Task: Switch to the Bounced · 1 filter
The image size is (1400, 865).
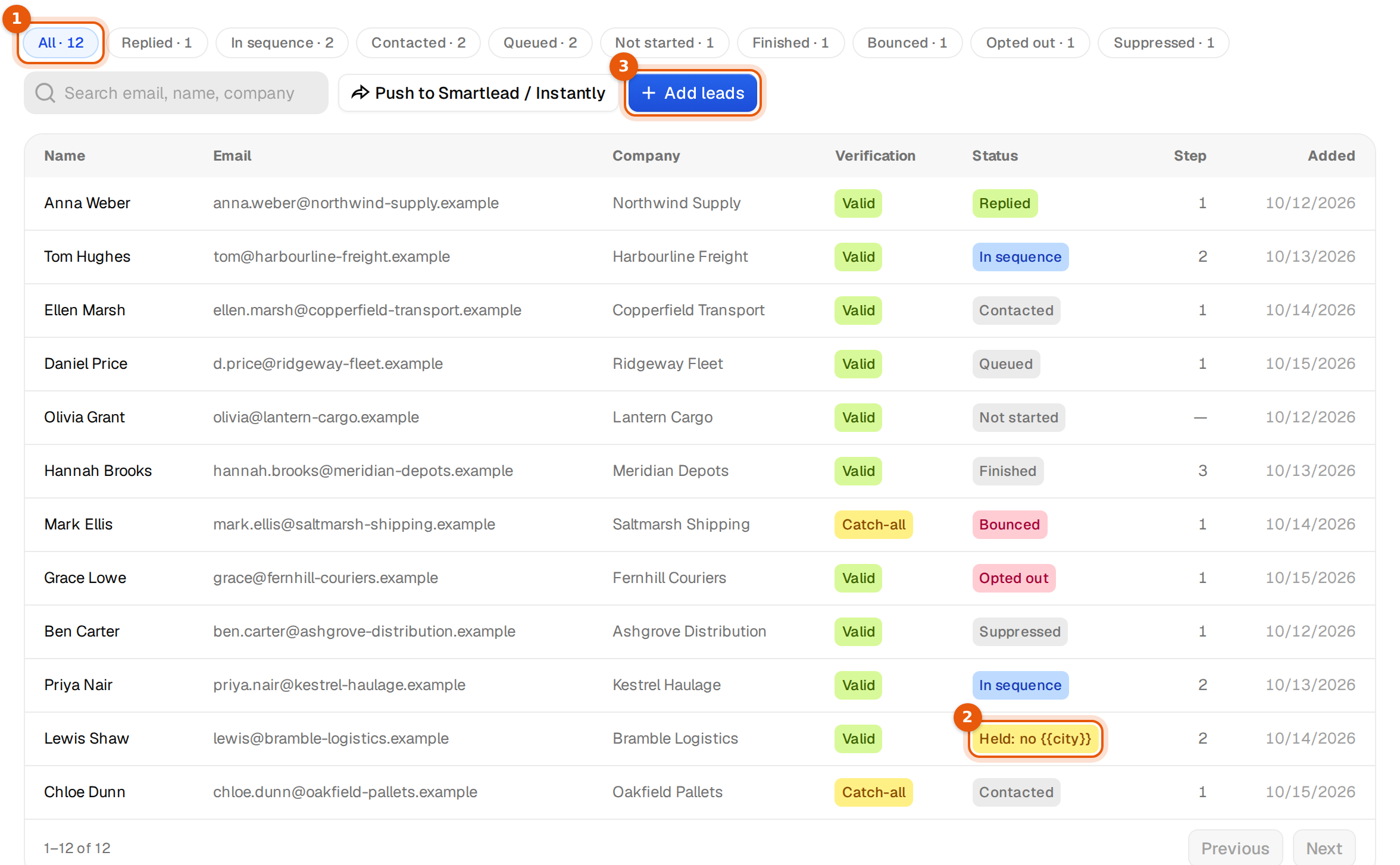Action: [907, 43]
